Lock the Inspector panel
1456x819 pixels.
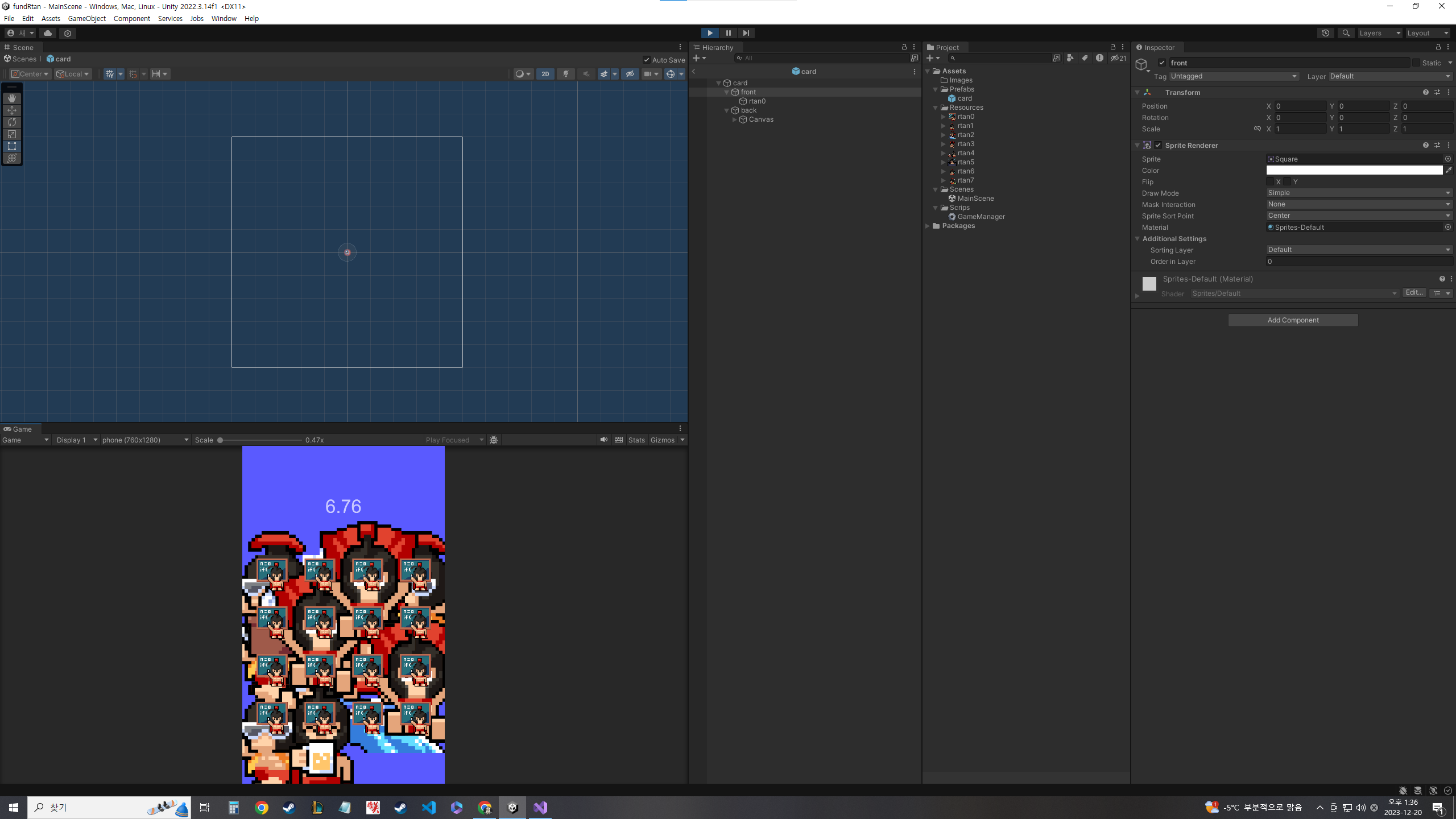(x=1438, y=47)
